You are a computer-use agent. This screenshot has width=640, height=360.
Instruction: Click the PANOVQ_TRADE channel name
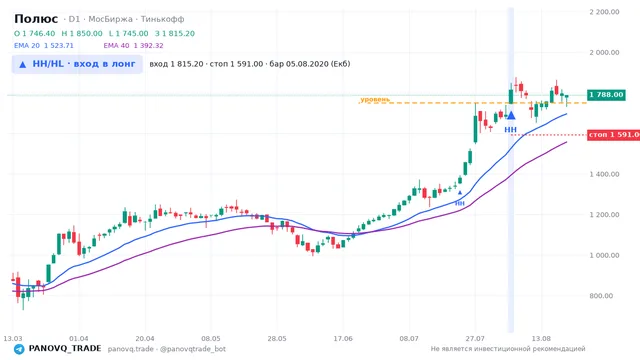(65, 349)
